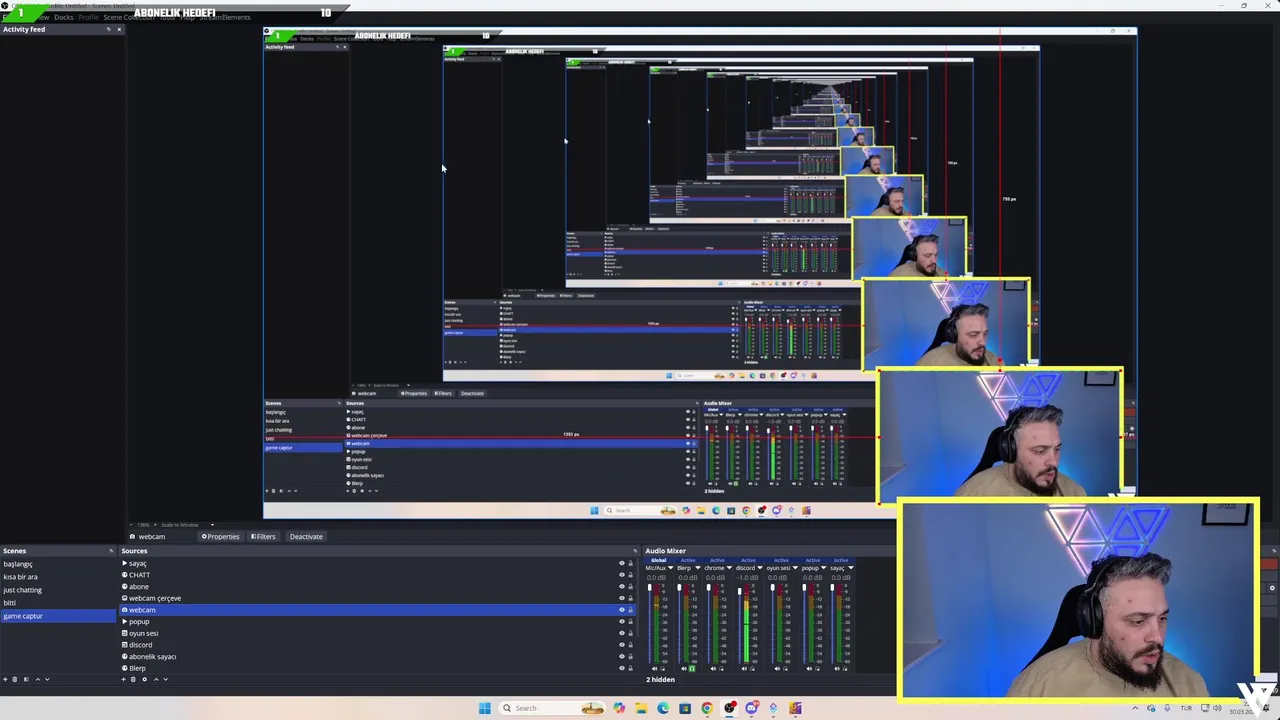The height and width of the screenshot is (720, 1280).
Task: Hide the sayaç source with eye icon
Action: click(x=621, y=563)
